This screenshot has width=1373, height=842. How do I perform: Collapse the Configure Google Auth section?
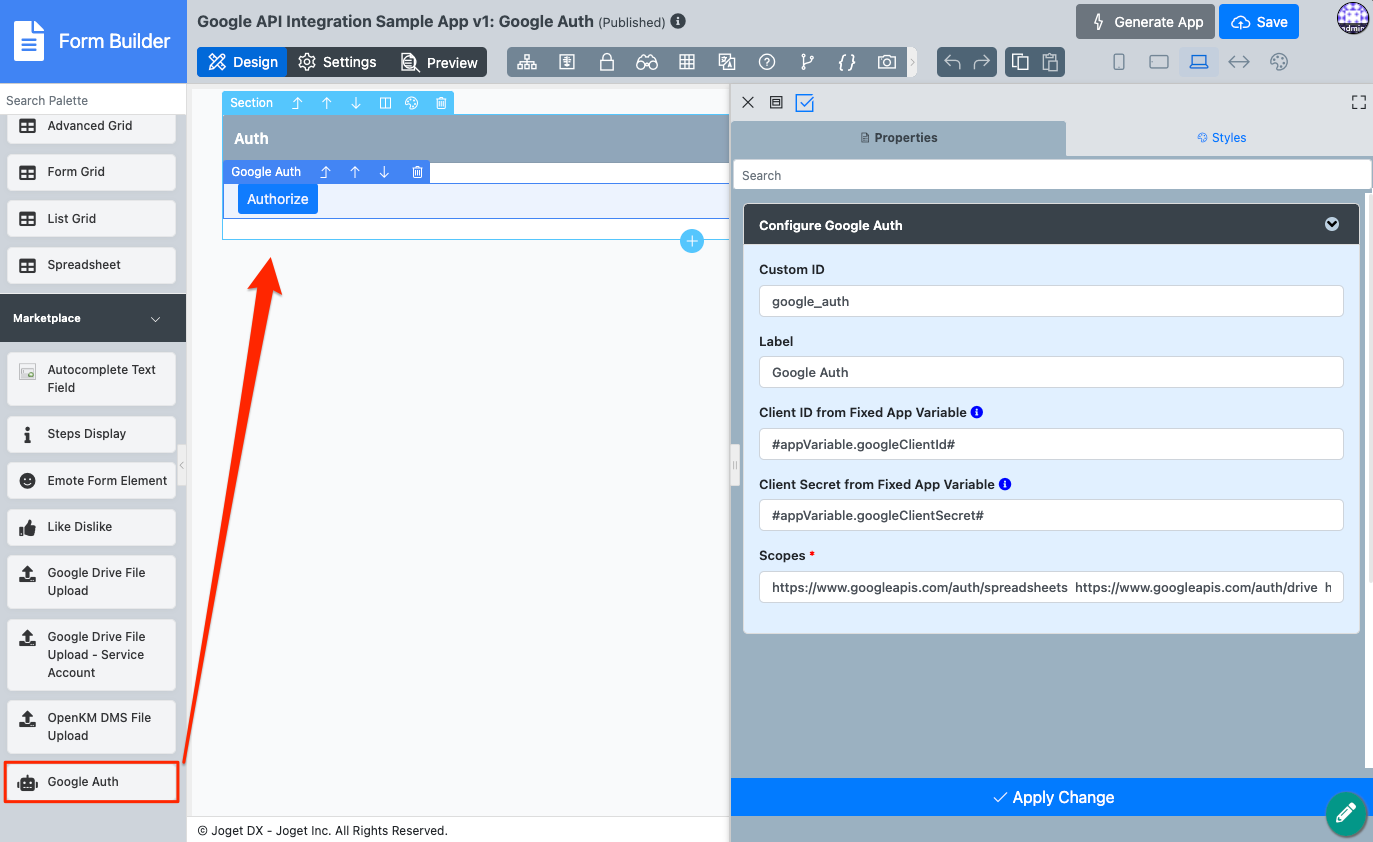click(x=1332, y=225)
